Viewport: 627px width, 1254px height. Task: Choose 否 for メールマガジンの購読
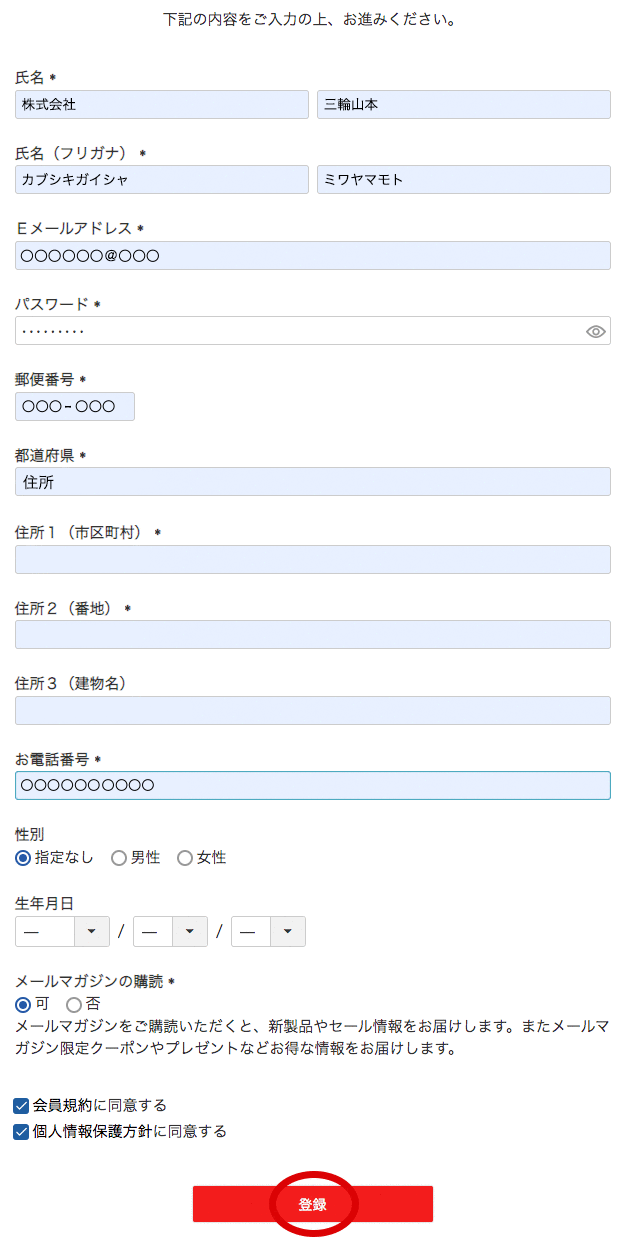(73, 1004)
